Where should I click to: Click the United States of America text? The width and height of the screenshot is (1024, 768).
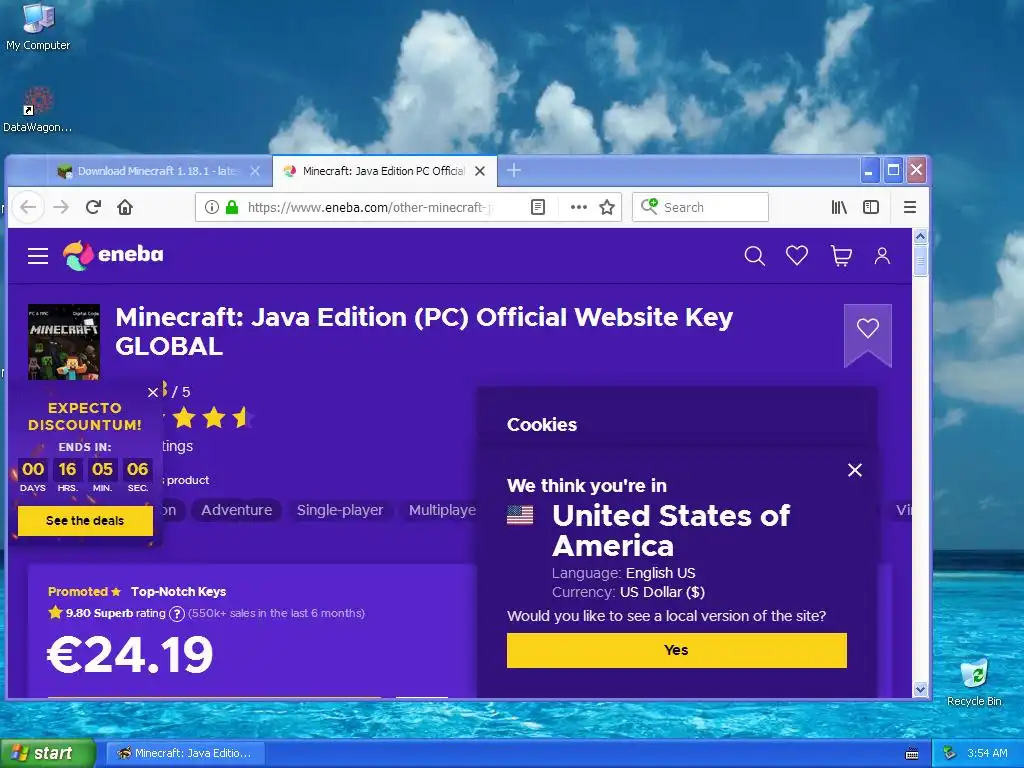(x=671, y=530)
